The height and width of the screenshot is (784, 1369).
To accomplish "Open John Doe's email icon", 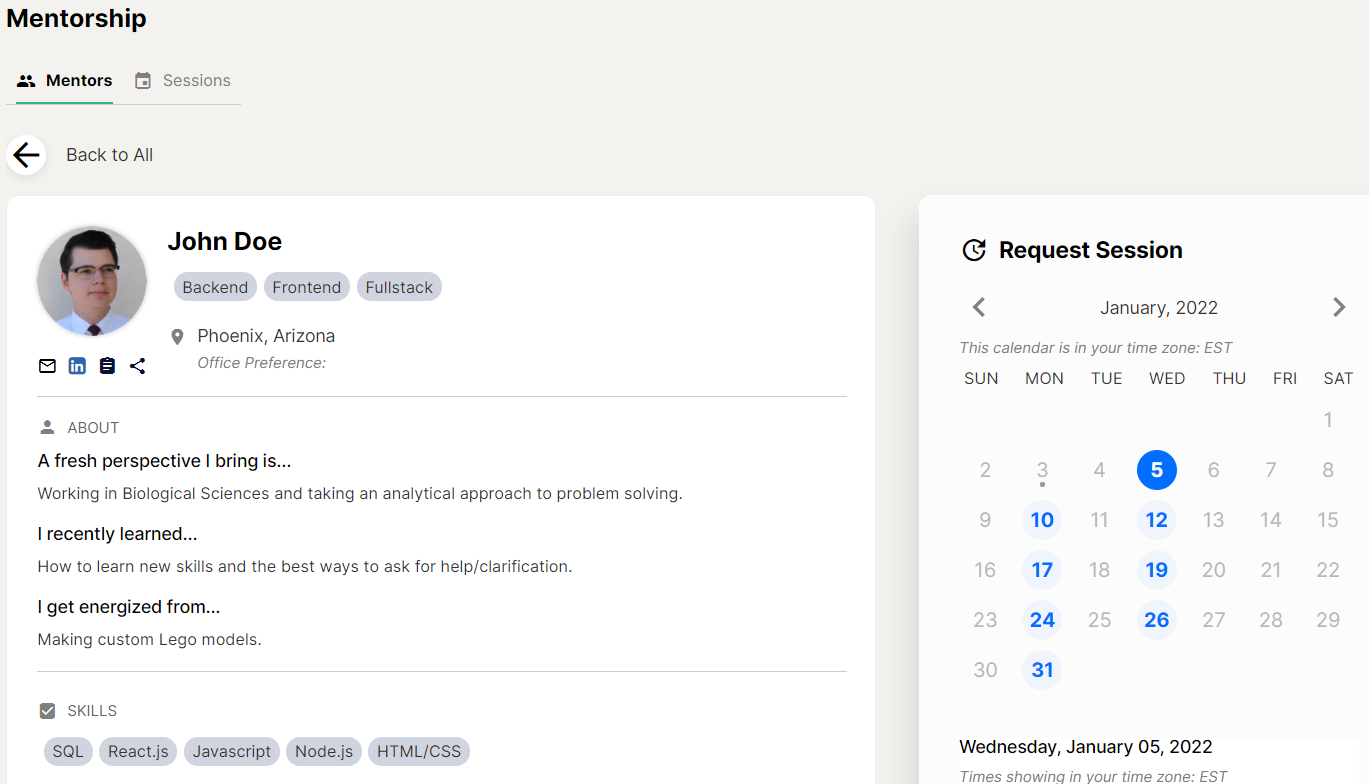I will pos(47,366).
